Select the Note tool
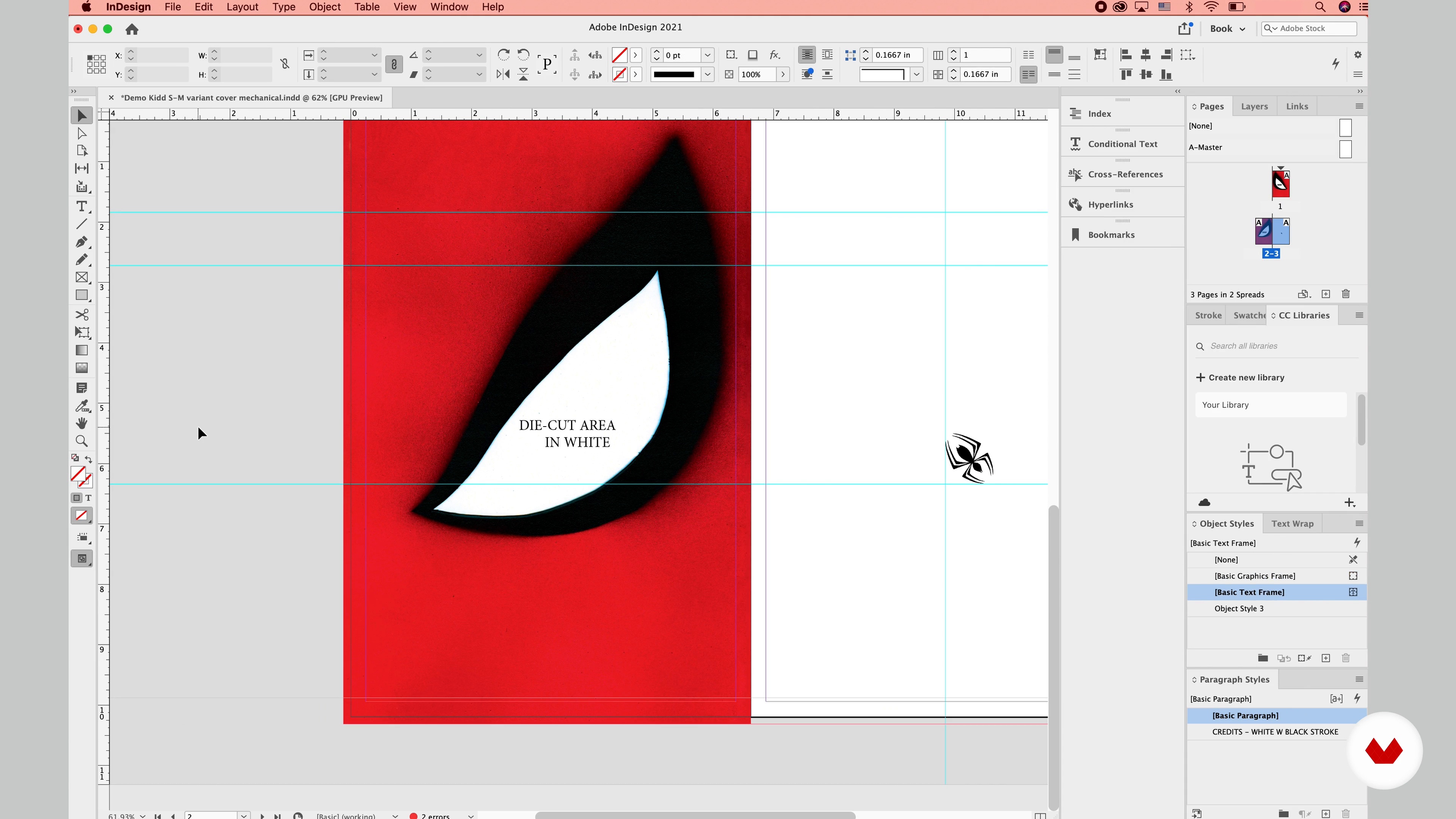The width and height of the screenshot is (1456, 819). tap(82, 388)
